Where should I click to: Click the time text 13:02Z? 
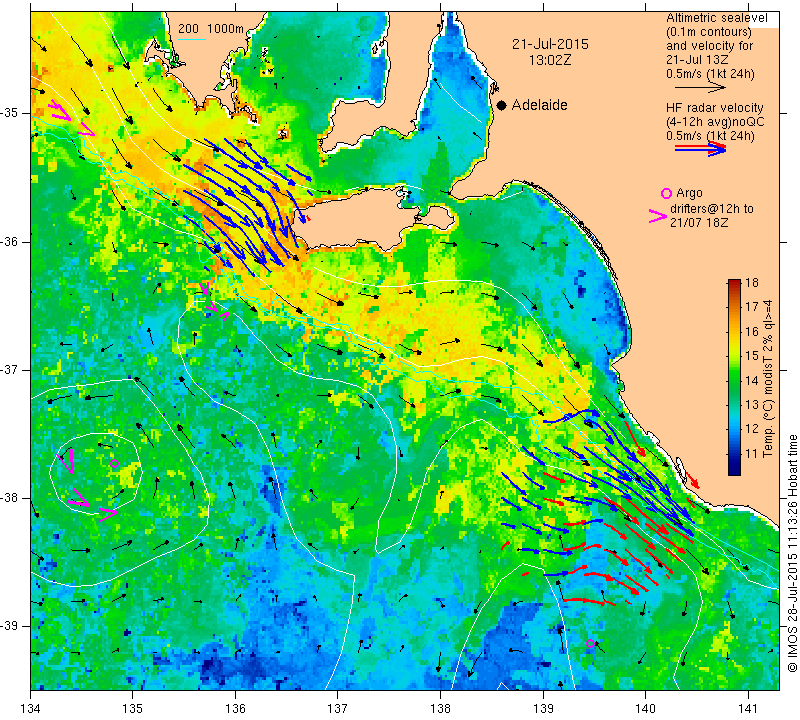click(550, 60)
